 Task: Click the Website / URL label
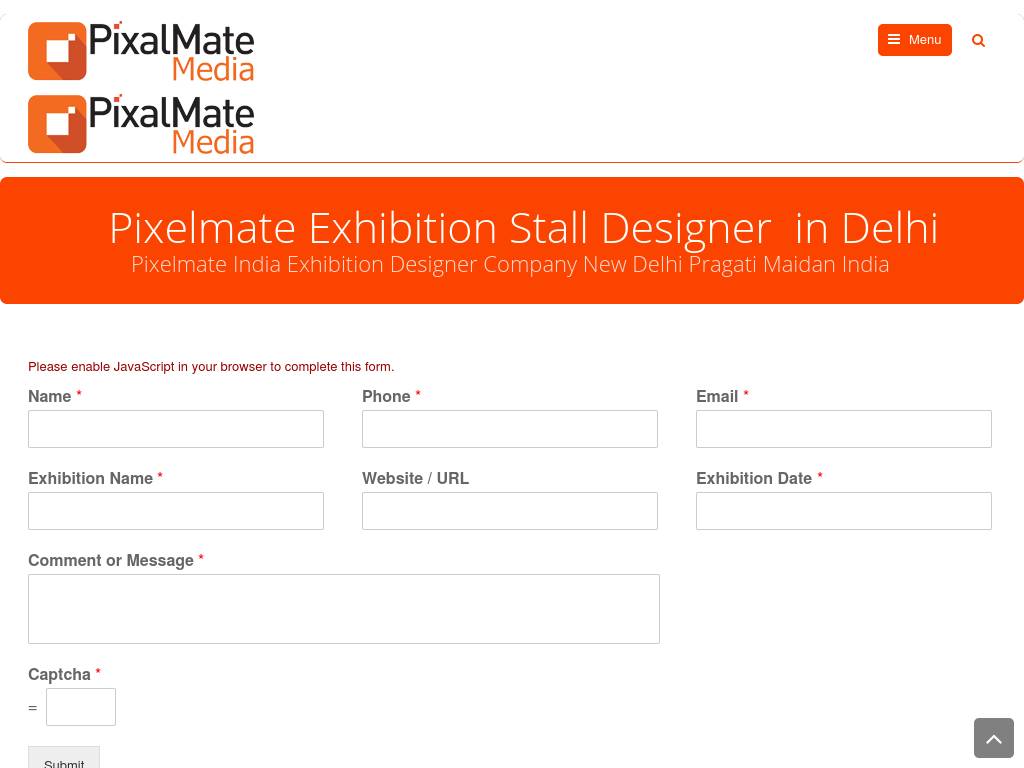coord(415,478)
